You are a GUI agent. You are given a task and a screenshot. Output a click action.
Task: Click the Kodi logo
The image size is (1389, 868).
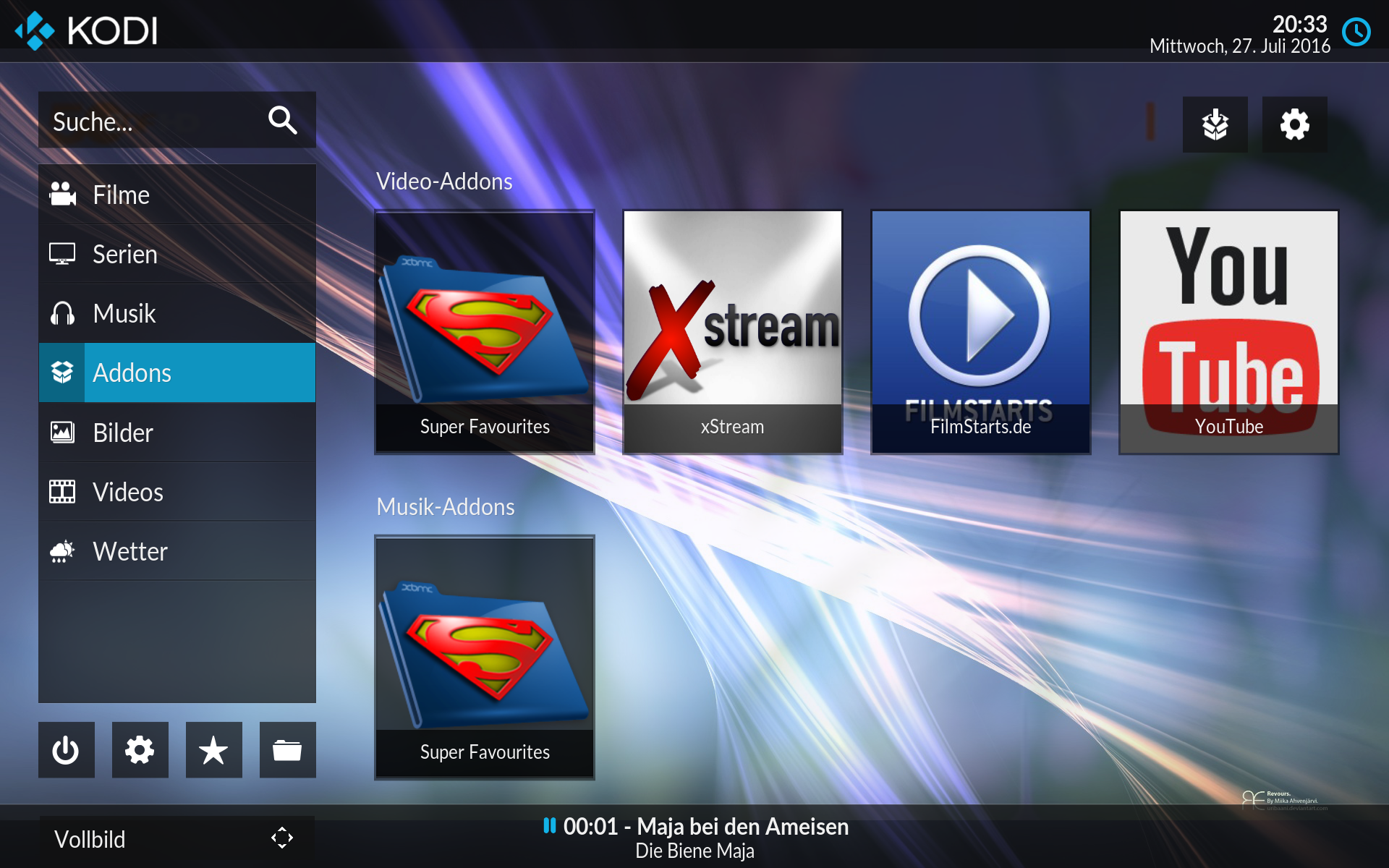pyautogui.click(x=87, y=30)
